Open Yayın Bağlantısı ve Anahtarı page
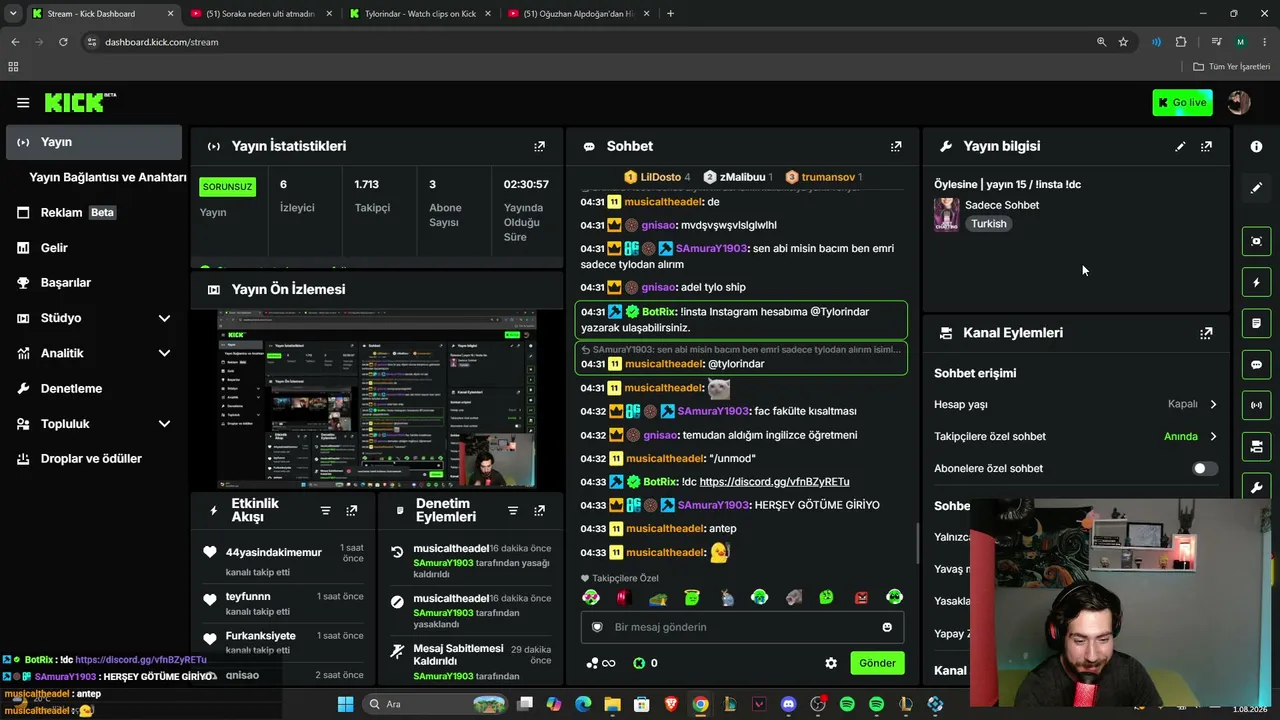Screen dimensions: 1280x720 coord(107,177)
